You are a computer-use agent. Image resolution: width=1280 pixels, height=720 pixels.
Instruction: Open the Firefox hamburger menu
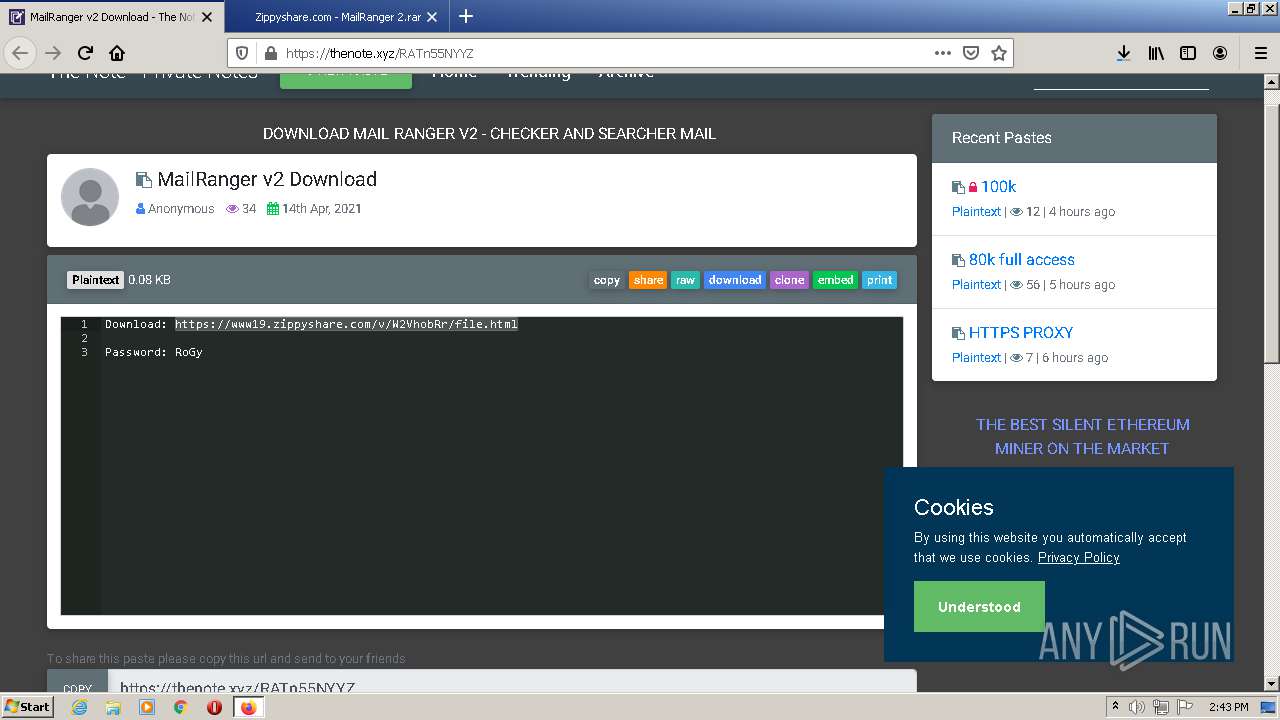click(1260, 53)
